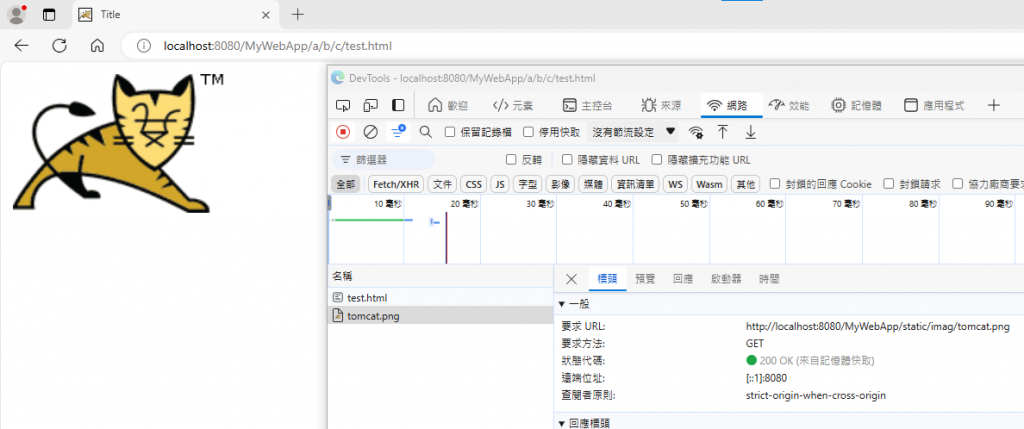Filter by 影像 image requests
The width and height of the screenshot is (1024, 429).
pos(560,184)
